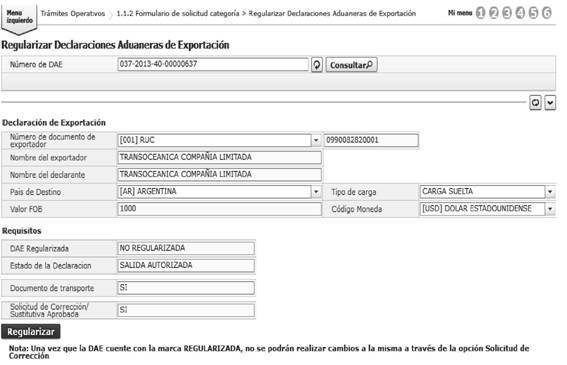Select Mi menu shortcut number 6

(x=547, y=13)
